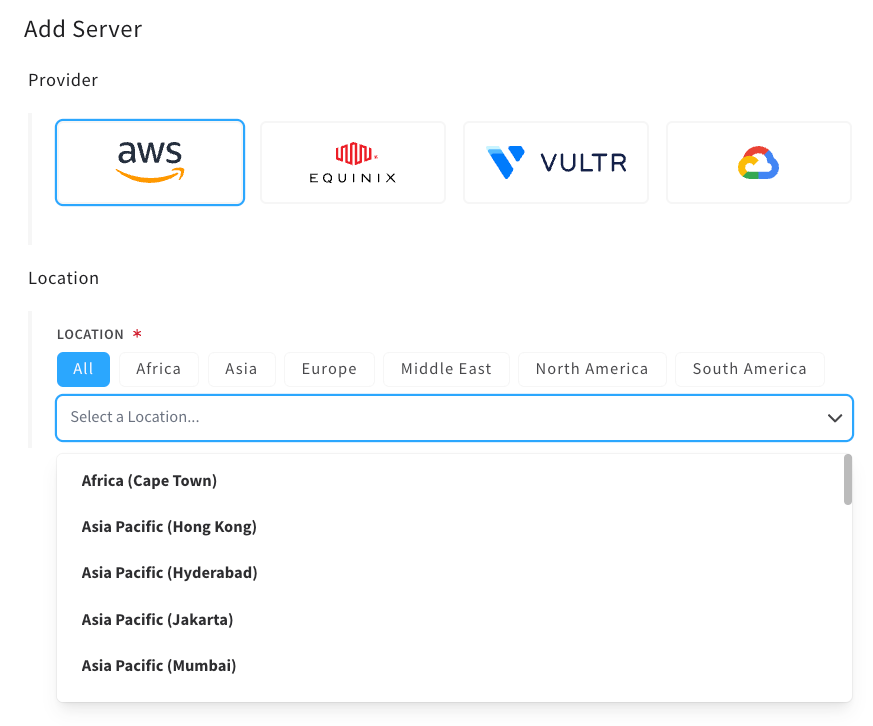The image size is (873, 726).
Task: Choose Africa (Cape Town) option
Action: pyautogui.click(x=454, y=481)
